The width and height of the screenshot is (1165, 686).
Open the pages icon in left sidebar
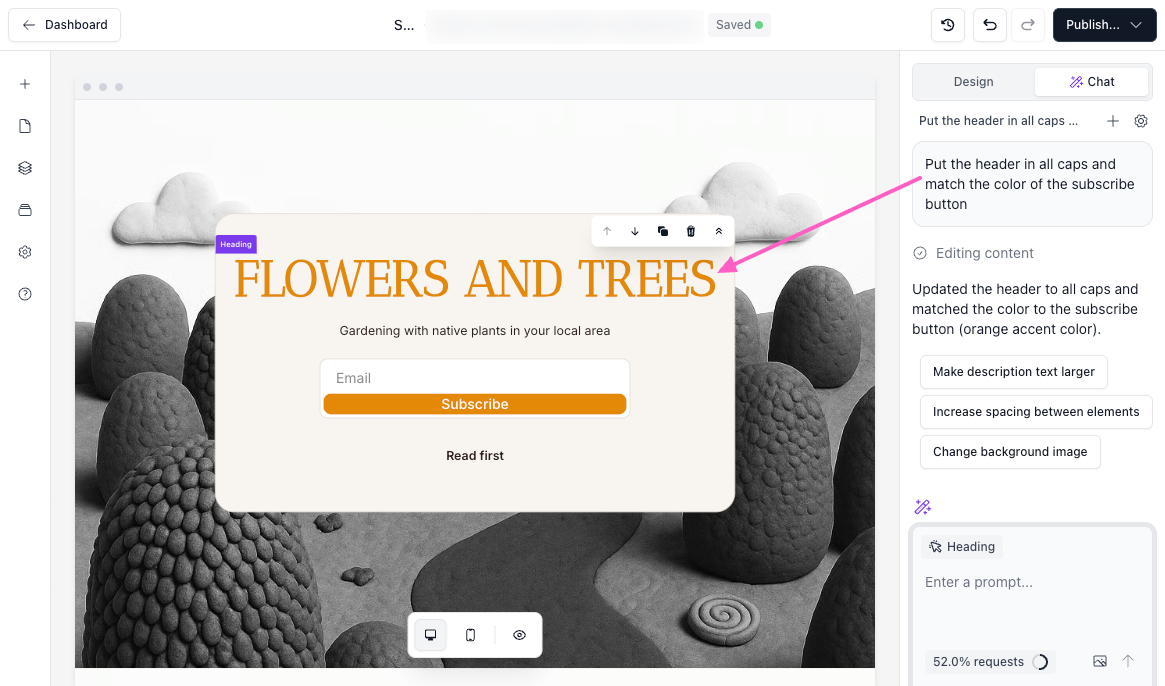(x=25, y=126)
